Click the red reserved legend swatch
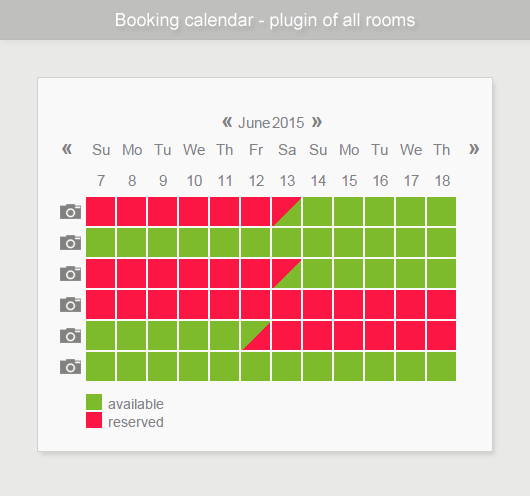The image size is (530, 496). click(94, 420)
